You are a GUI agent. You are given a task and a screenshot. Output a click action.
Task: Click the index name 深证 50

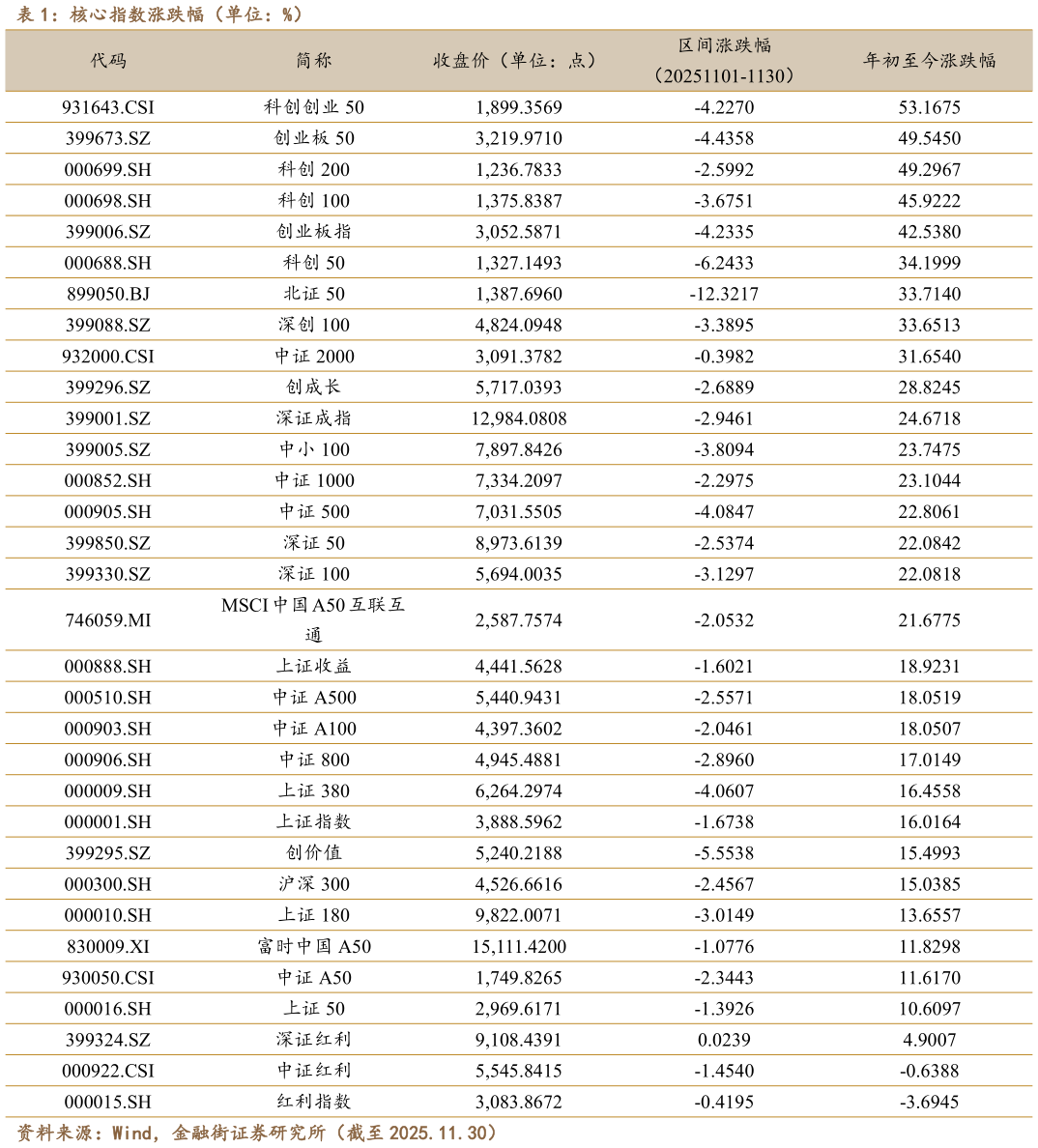click(314, 543)
